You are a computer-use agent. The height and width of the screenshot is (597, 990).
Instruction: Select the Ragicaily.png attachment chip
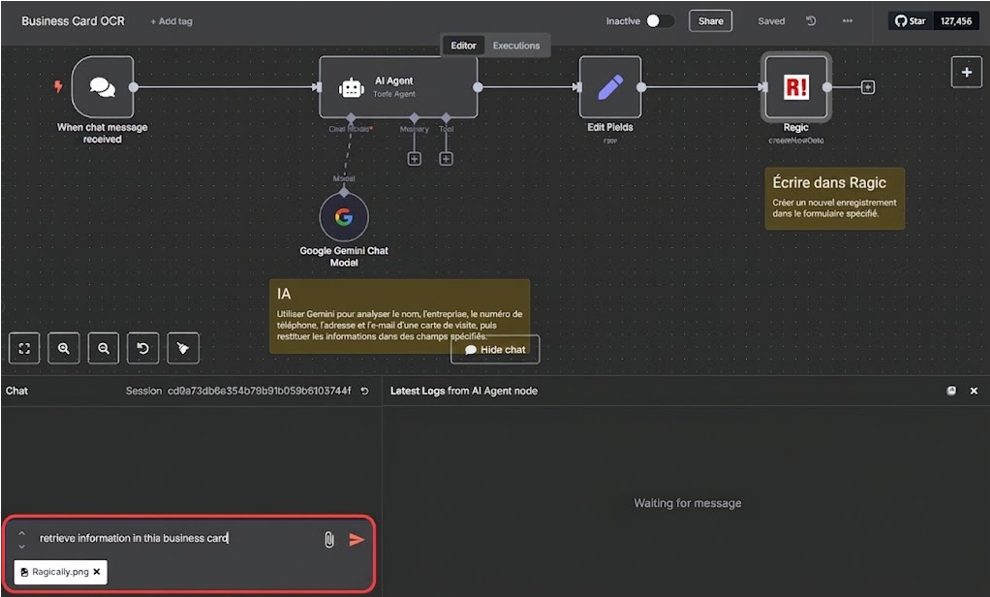[61, 572]
